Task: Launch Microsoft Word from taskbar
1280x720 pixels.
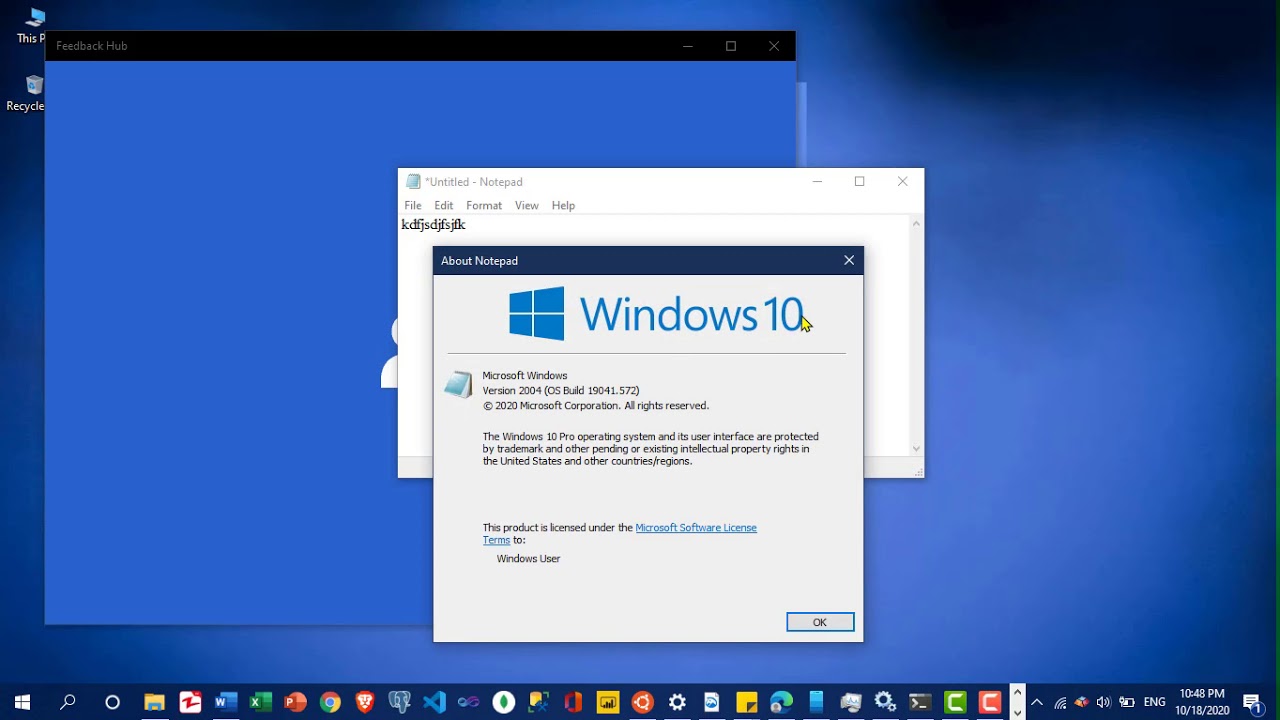Action: (225, 702)
